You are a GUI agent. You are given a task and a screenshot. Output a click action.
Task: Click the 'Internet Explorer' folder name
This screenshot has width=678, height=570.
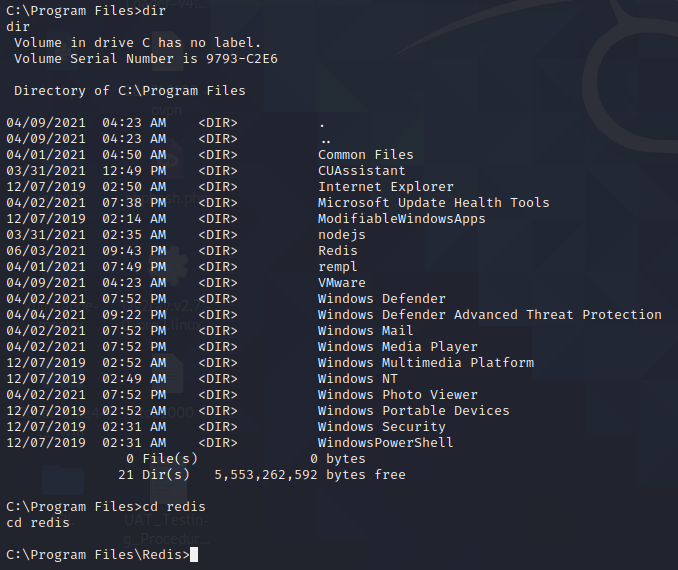[386, 187]
